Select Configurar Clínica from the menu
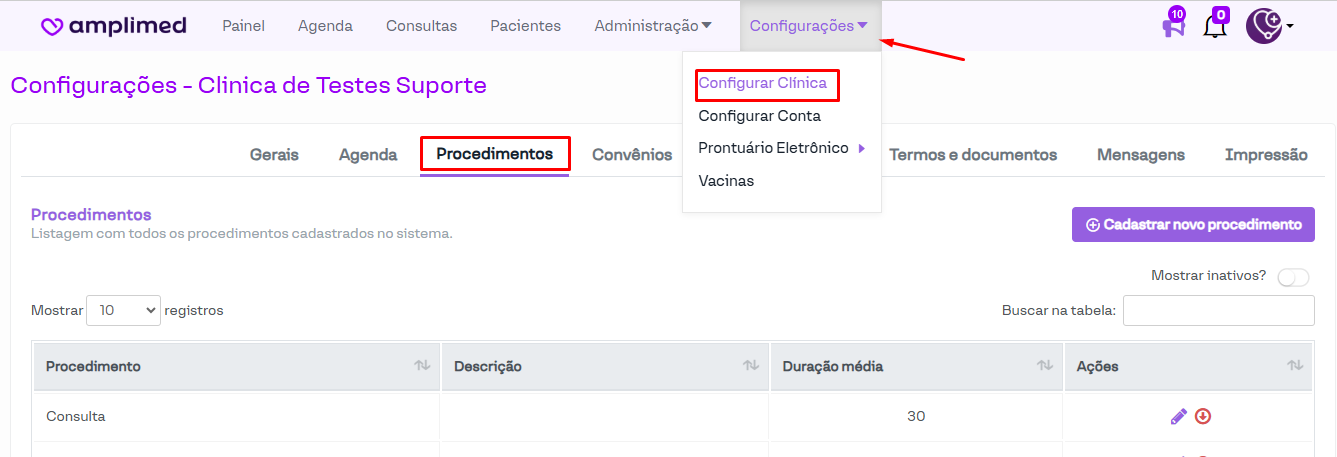The width and height of the screenshot is (1337, 457). 763,83
